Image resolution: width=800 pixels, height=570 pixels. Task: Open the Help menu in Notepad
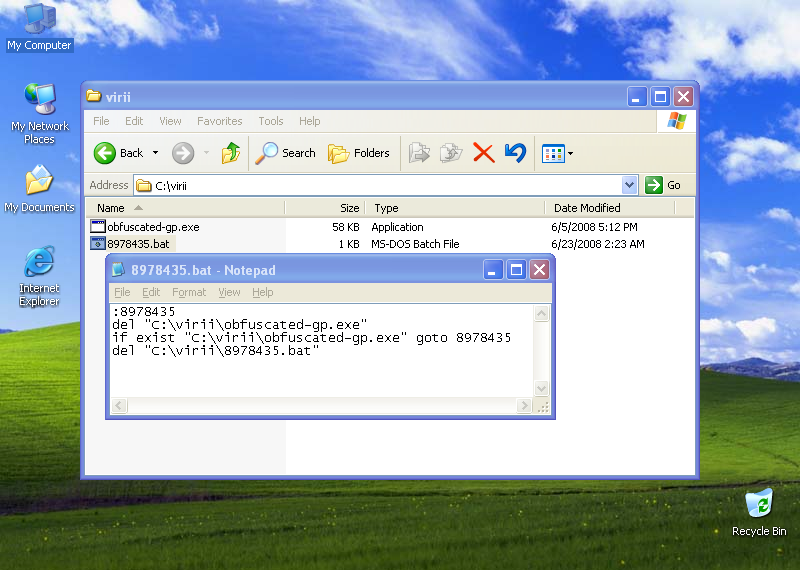click(x=263, y=292)
